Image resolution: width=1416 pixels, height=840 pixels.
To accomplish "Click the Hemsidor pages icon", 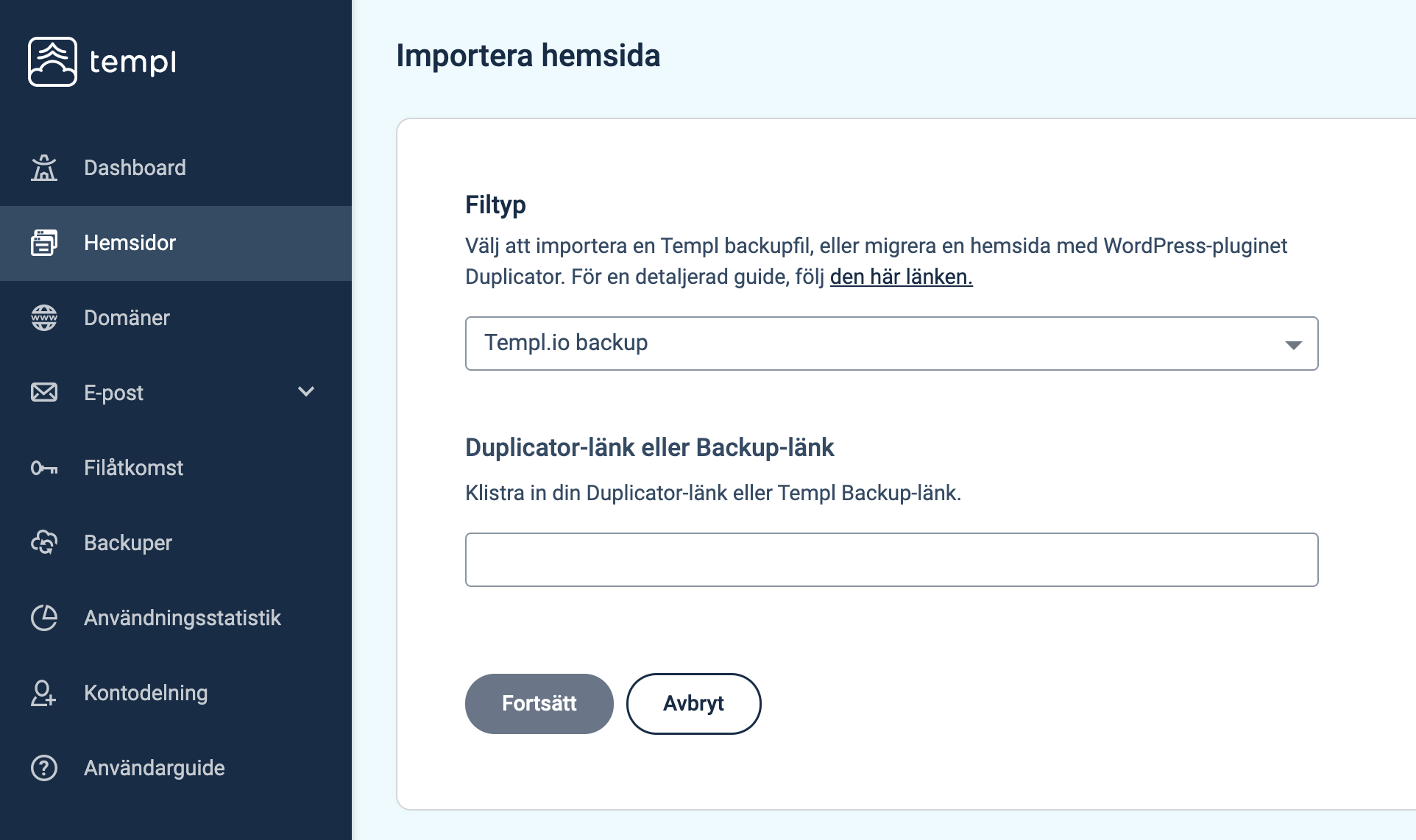I will click(44, 243).
